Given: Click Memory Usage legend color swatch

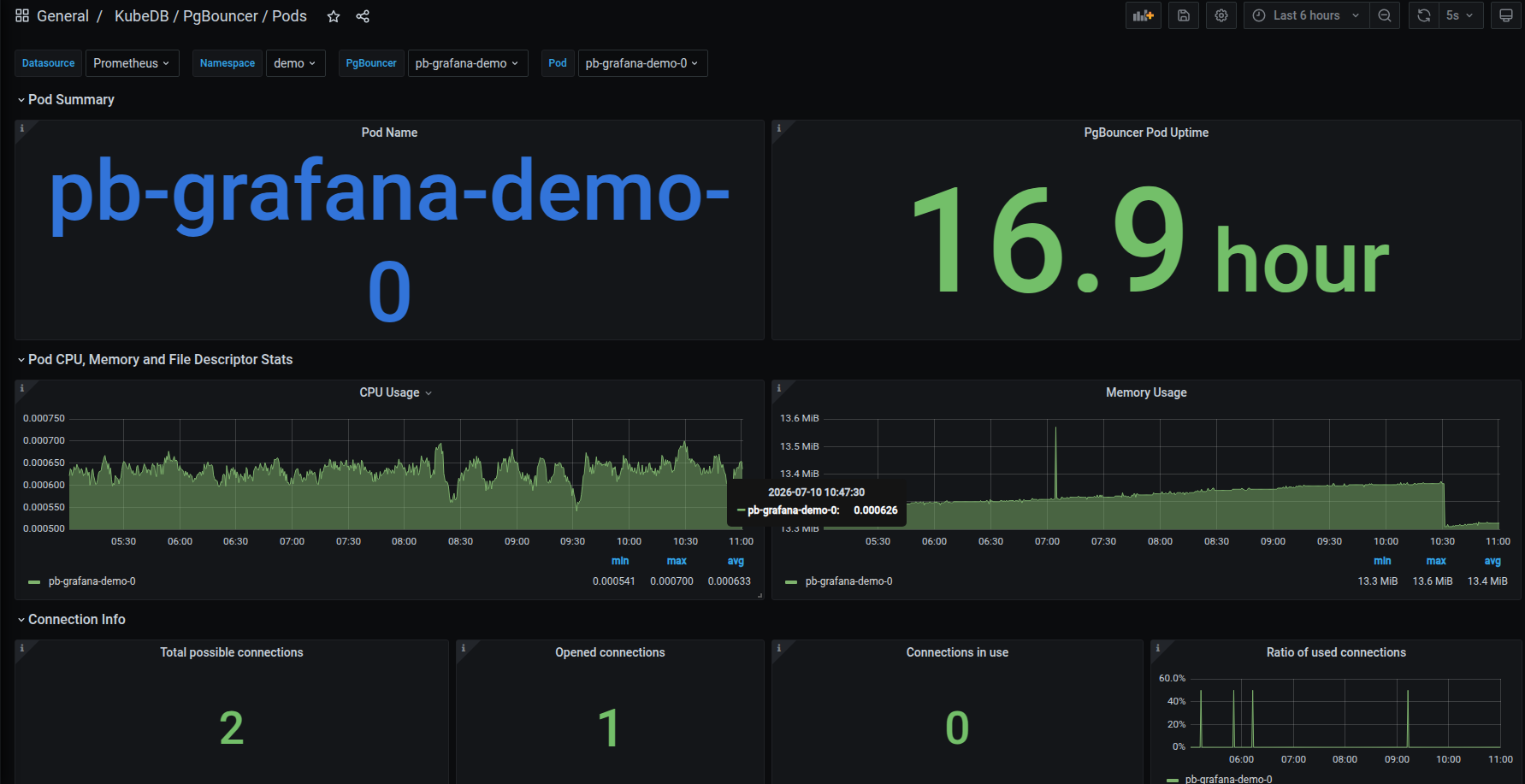Looking at the screenshot, I should (x=791, y=582).
